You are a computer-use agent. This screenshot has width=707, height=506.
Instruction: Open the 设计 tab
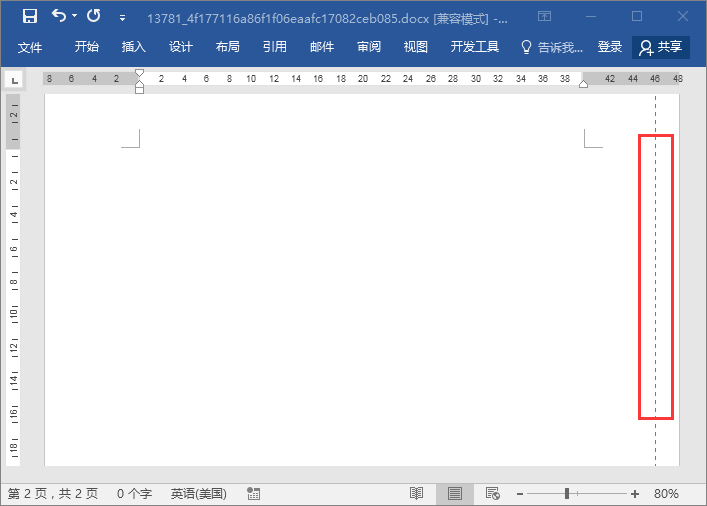(181, 47)
